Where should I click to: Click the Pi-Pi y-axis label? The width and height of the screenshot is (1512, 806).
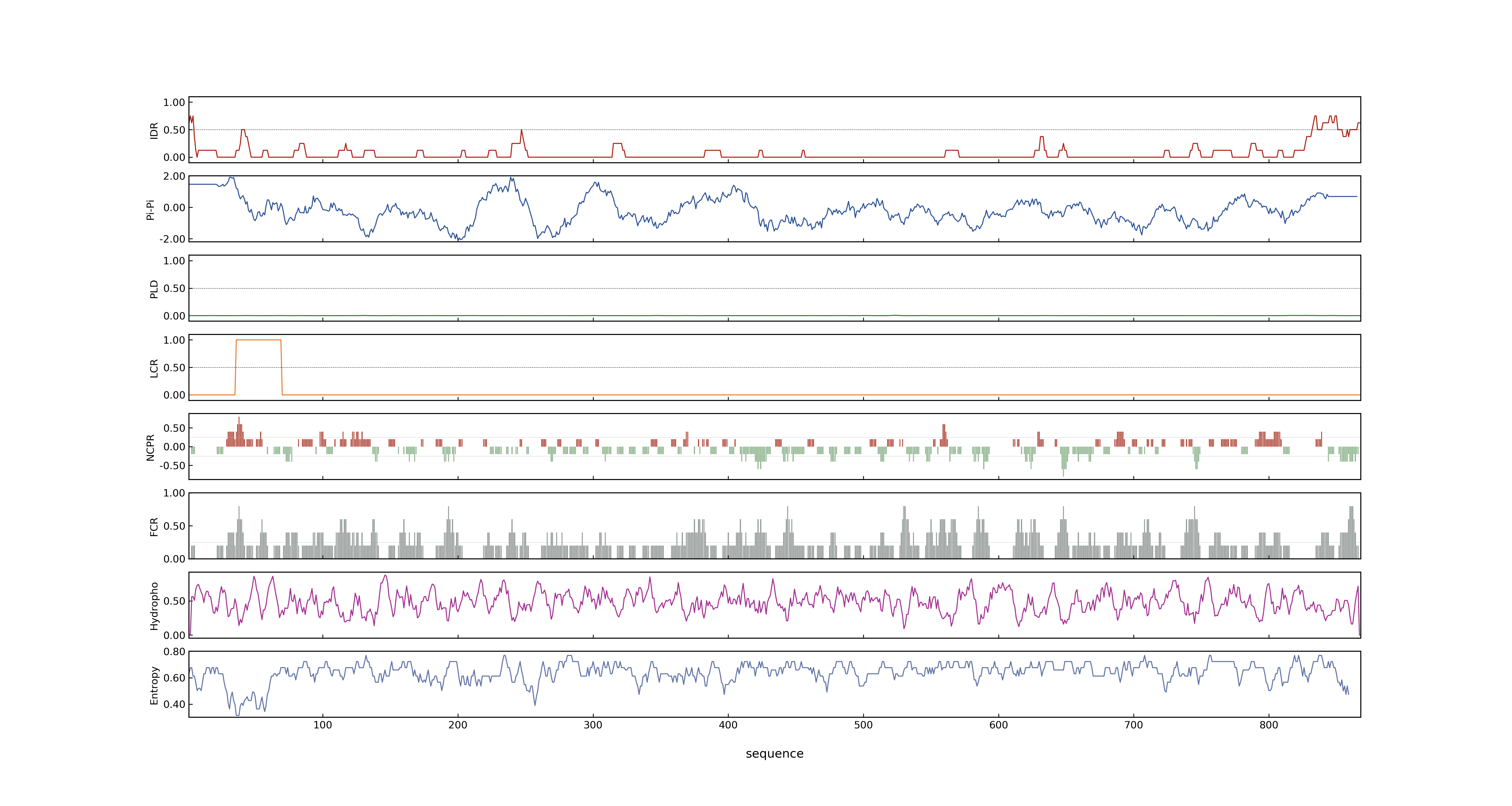150,209
